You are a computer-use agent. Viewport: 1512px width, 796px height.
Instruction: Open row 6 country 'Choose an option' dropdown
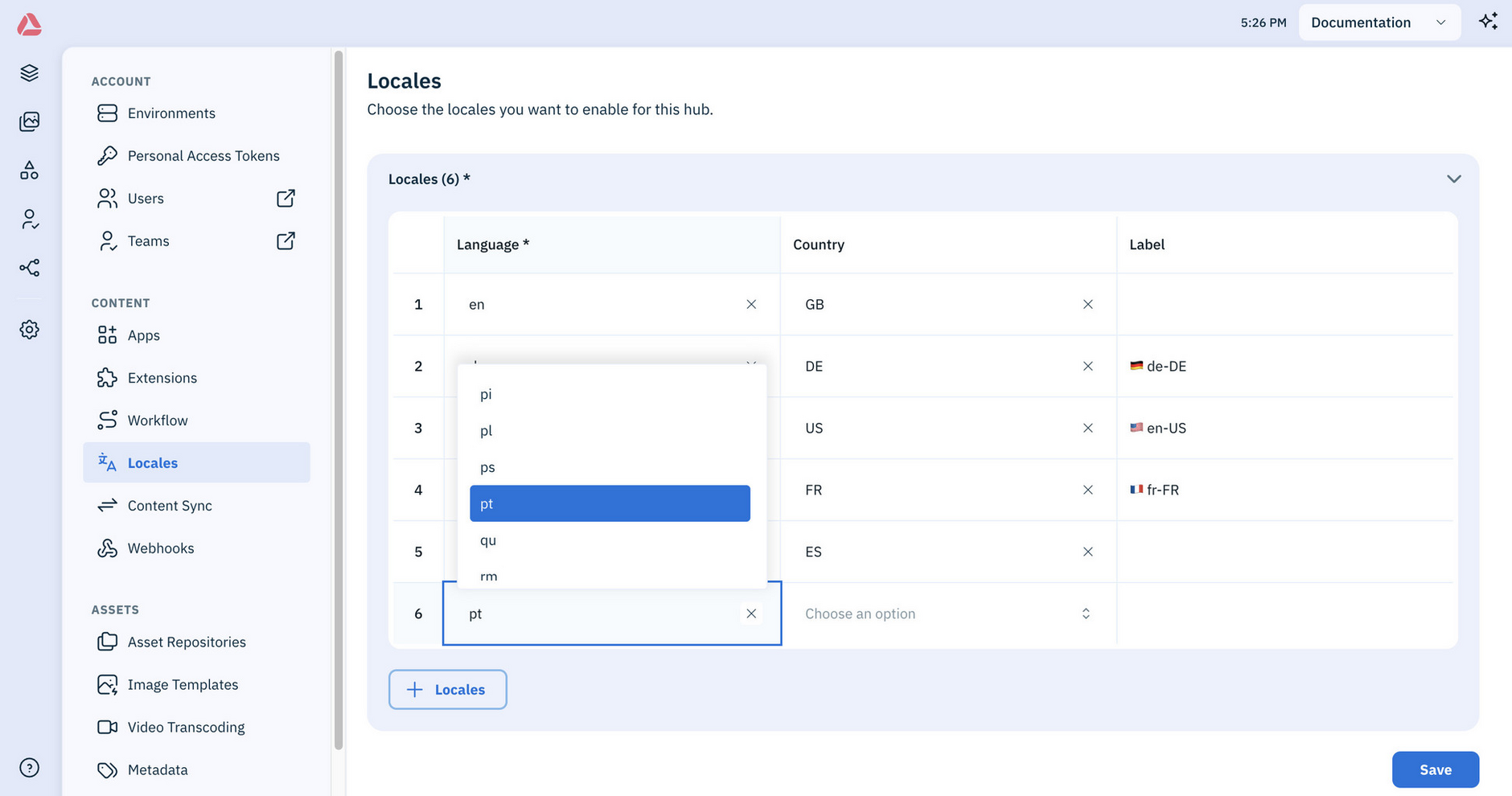click(x=948, y=613)
